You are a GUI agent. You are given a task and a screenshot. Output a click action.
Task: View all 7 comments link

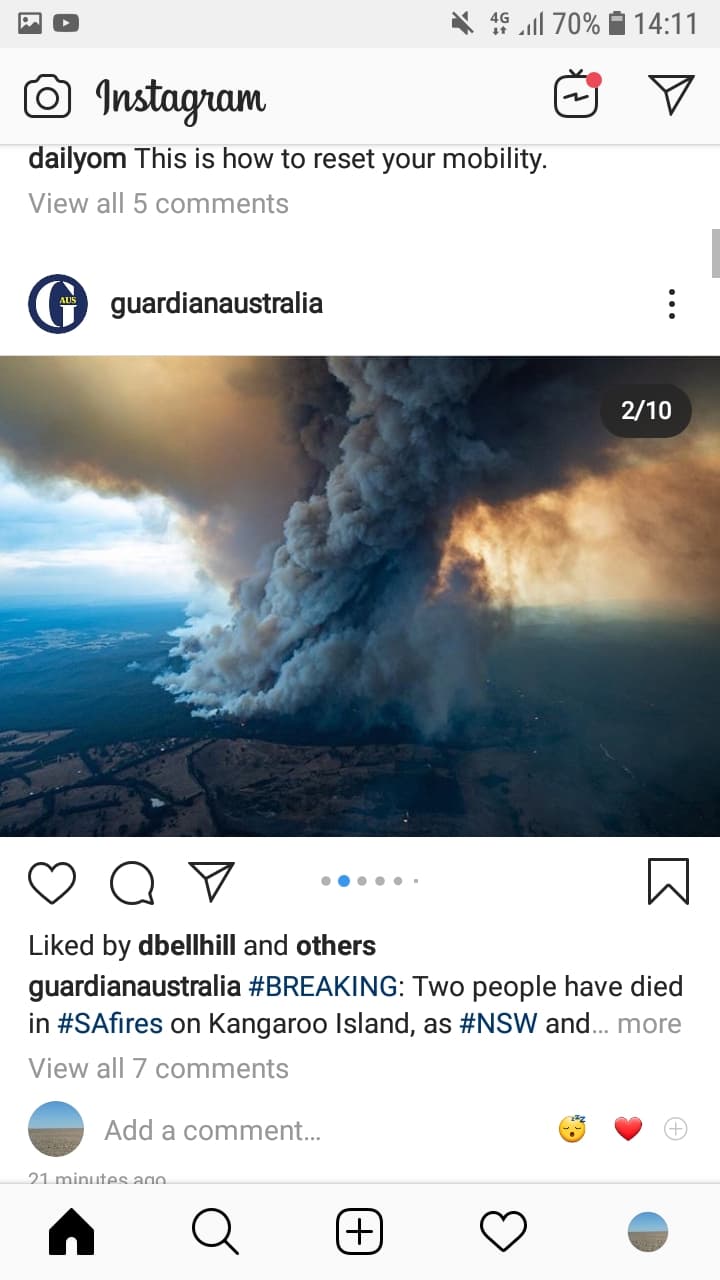click(x=158, y=1068)
